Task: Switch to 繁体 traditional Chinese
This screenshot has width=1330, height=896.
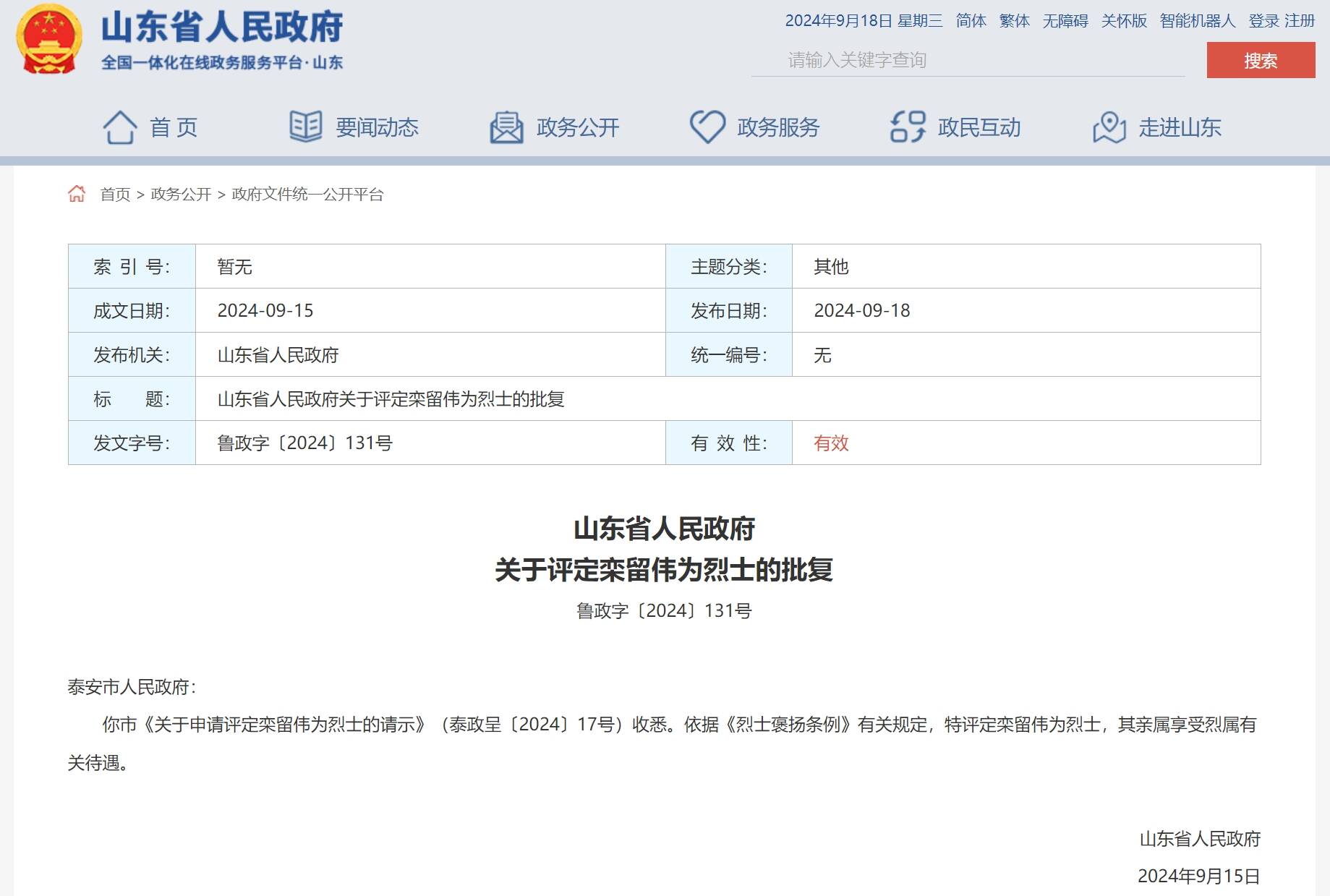Action: 1014,21
